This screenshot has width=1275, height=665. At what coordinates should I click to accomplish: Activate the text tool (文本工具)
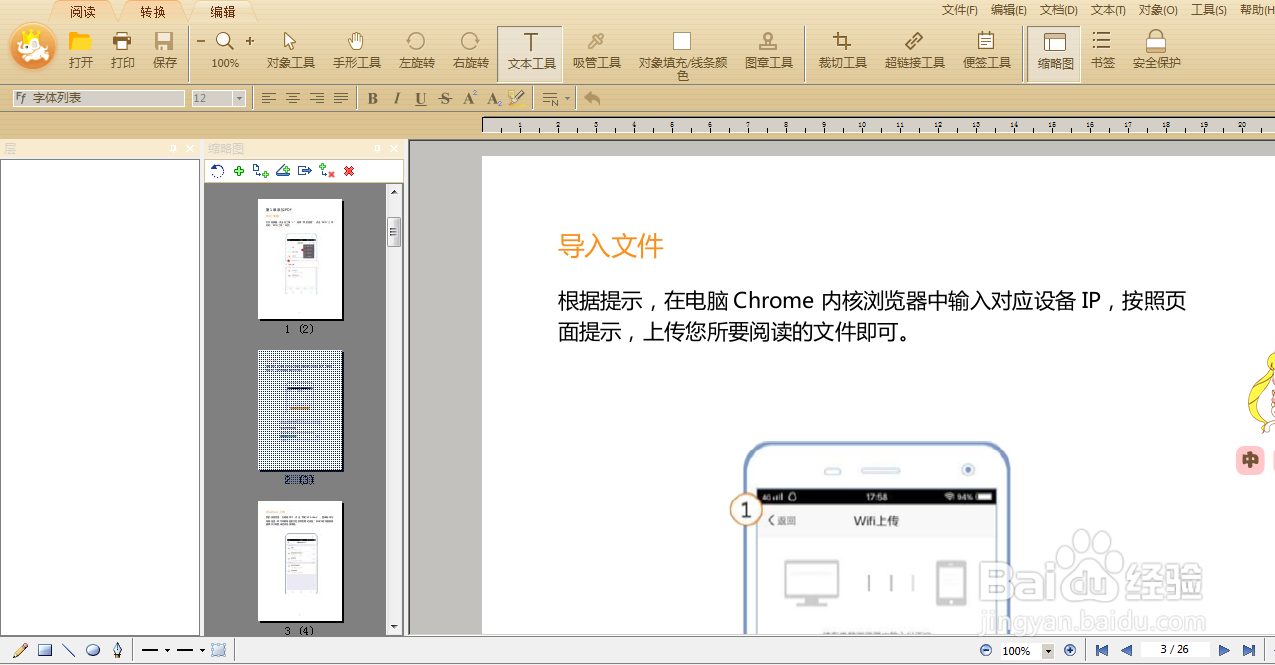(x=529, y=50)
